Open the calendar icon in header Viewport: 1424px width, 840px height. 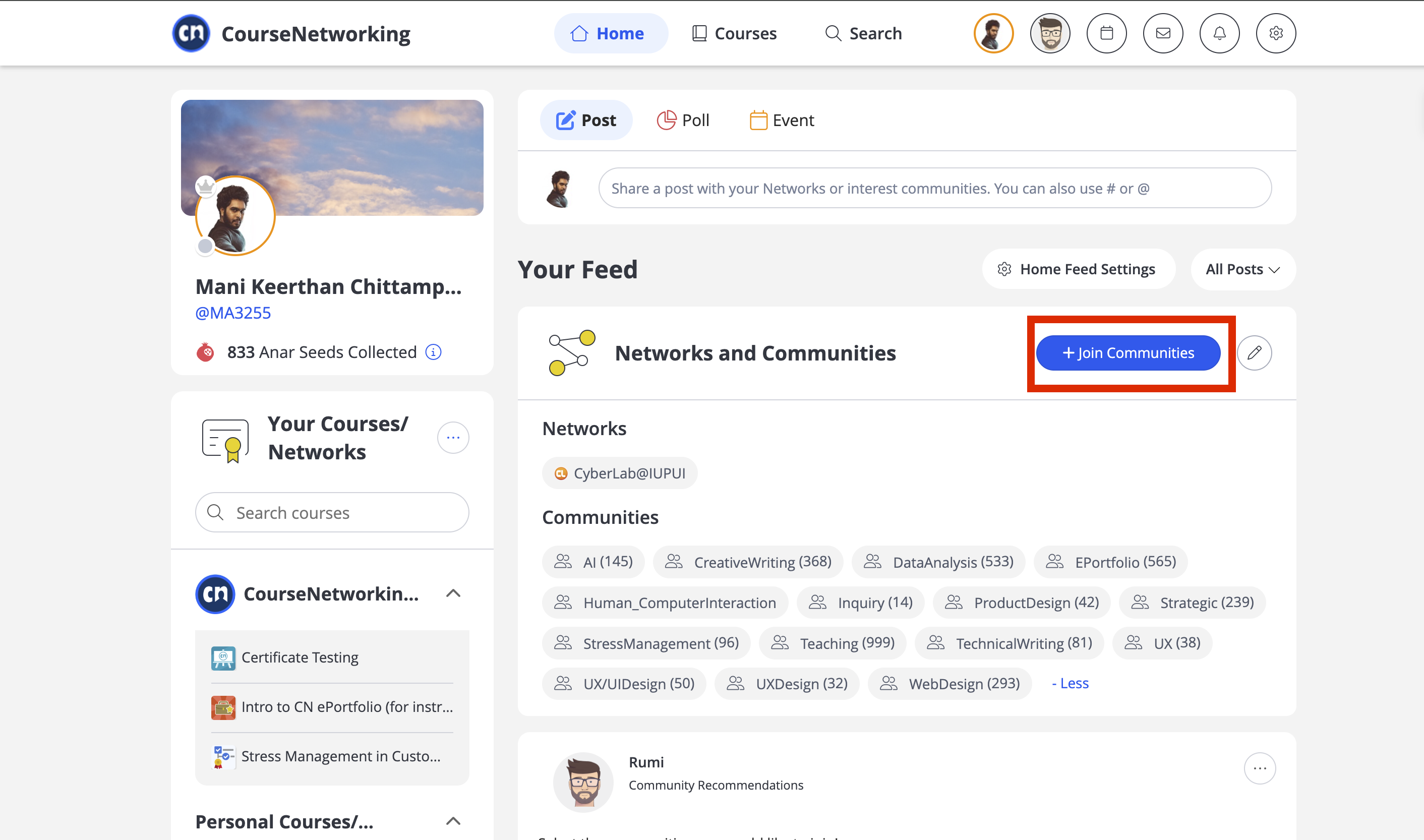point(1106,33)
